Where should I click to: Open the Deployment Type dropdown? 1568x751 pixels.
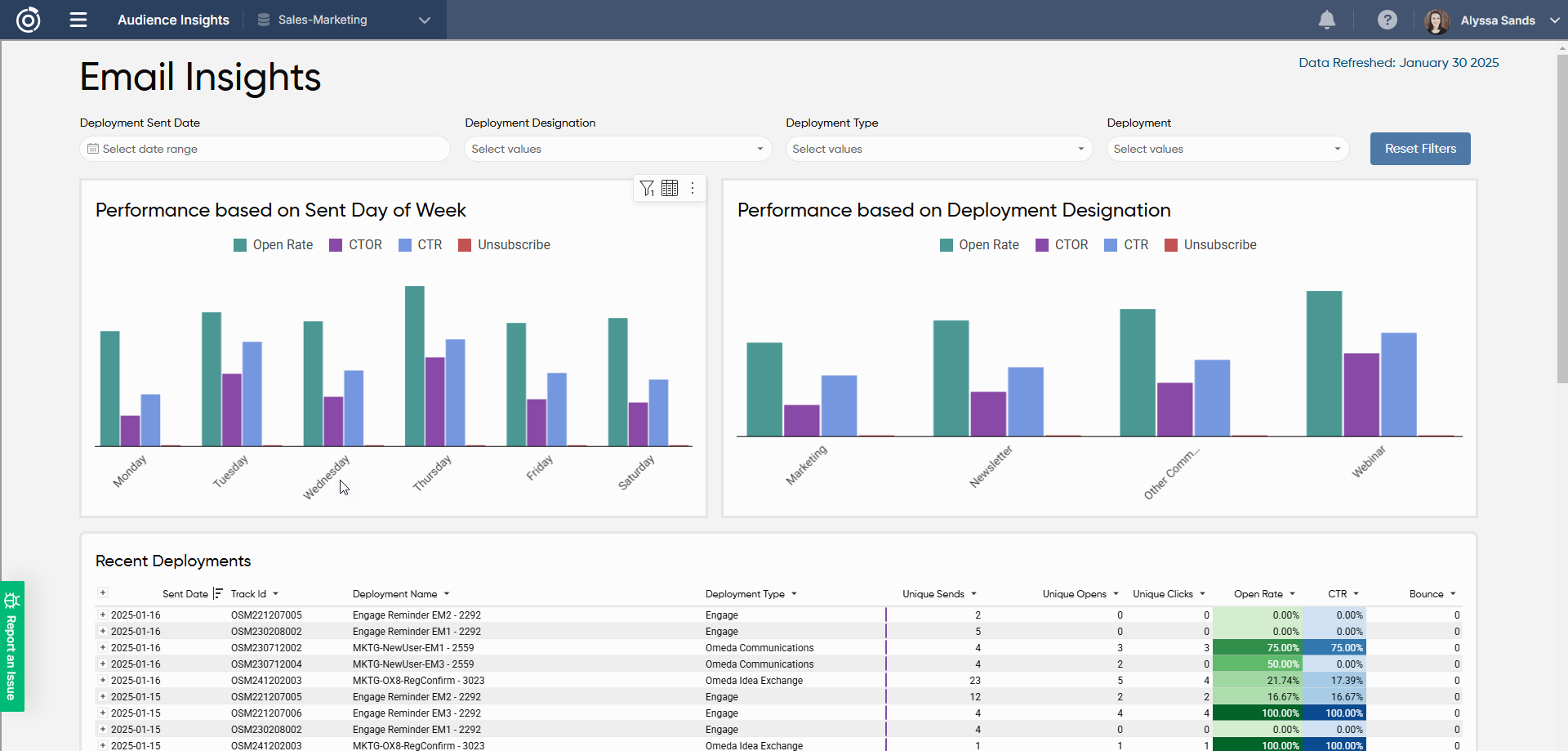[938, 149]
